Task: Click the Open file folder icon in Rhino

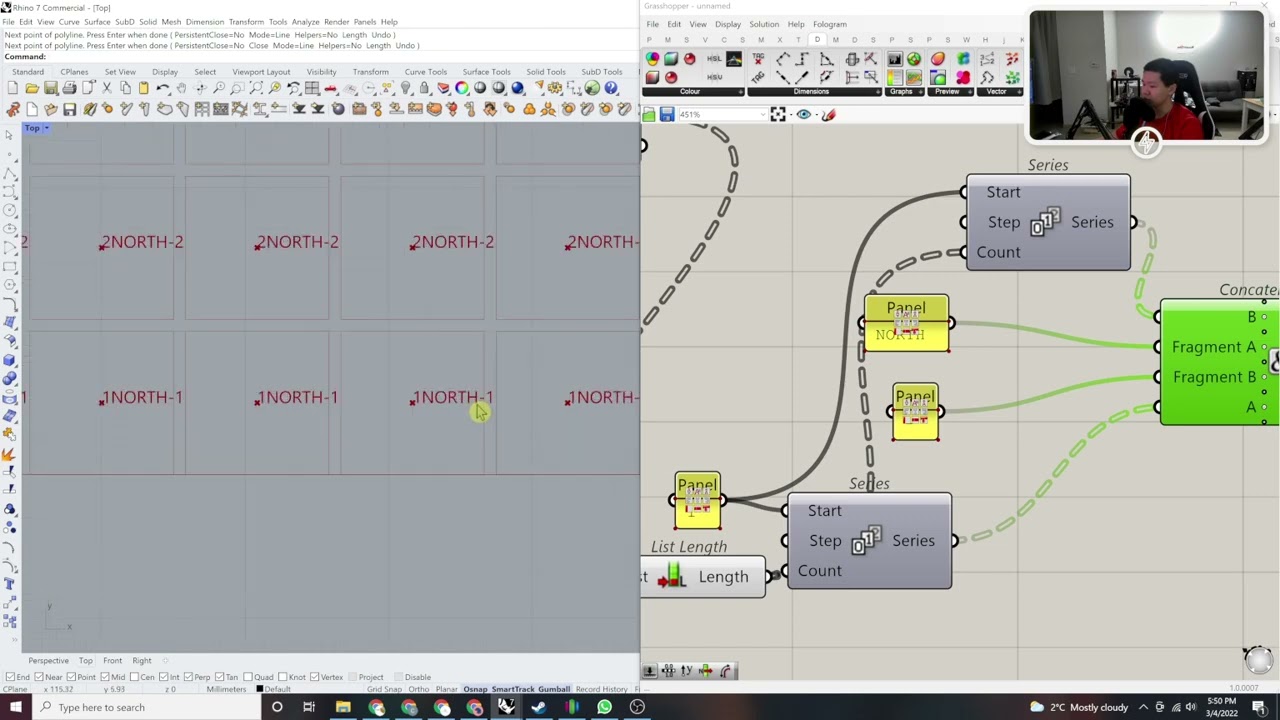Action: click(x=32, y=88)
